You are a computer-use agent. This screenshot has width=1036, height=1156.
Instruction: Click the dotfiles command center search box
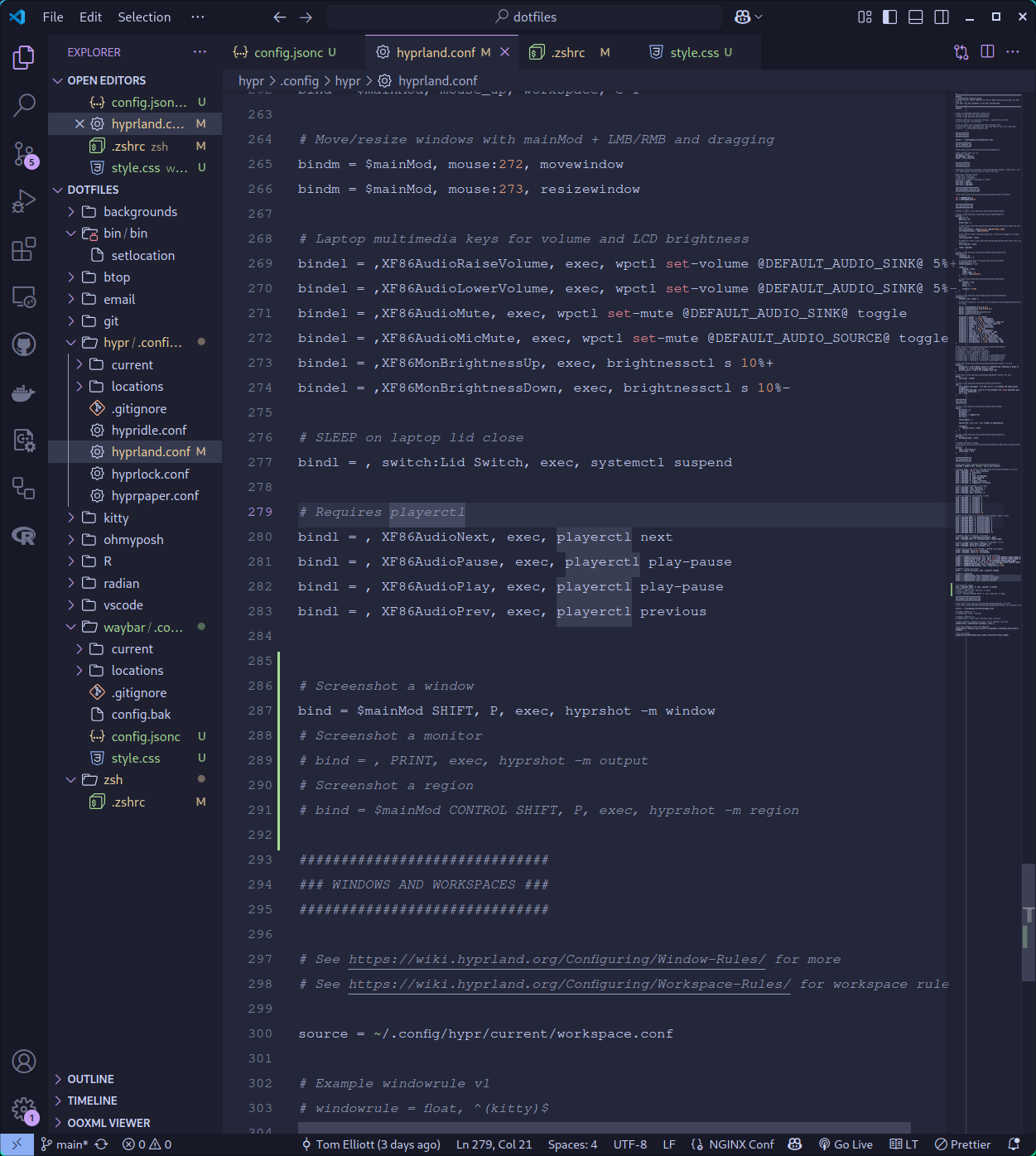click(x=524, y=17)
